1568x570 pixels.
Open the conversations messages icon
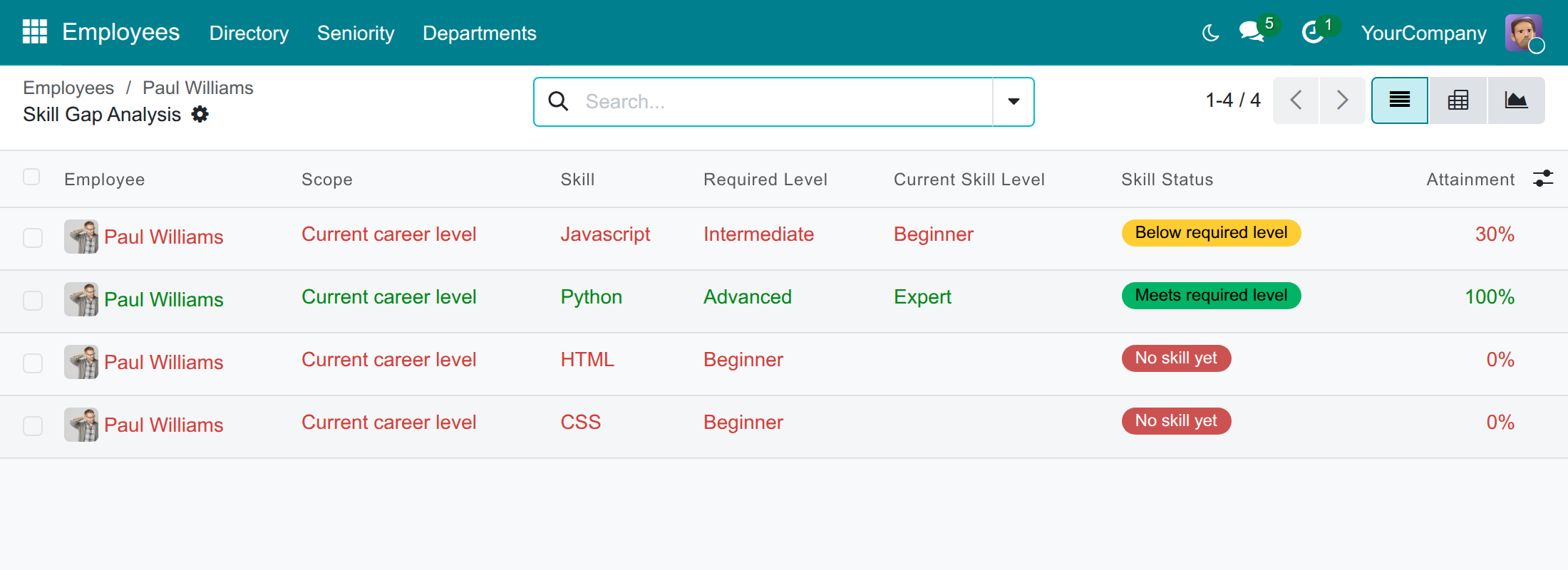tap(1252, 32)
